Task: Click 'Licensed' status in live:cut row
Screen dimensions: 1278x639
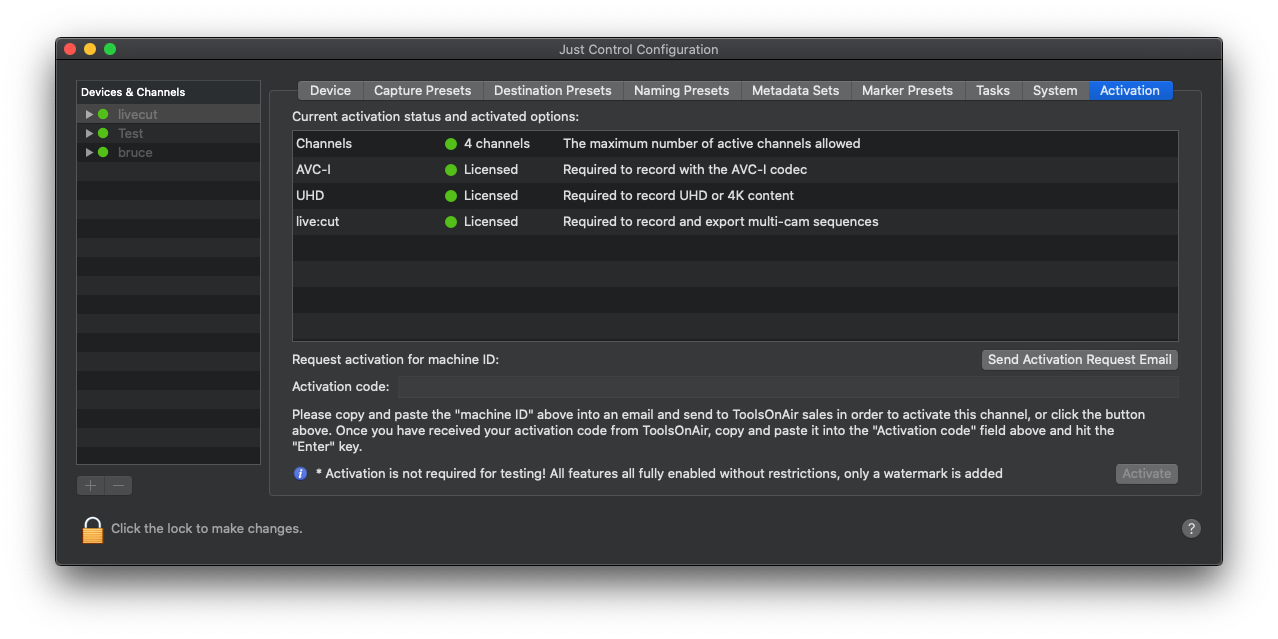Action: 491,221
